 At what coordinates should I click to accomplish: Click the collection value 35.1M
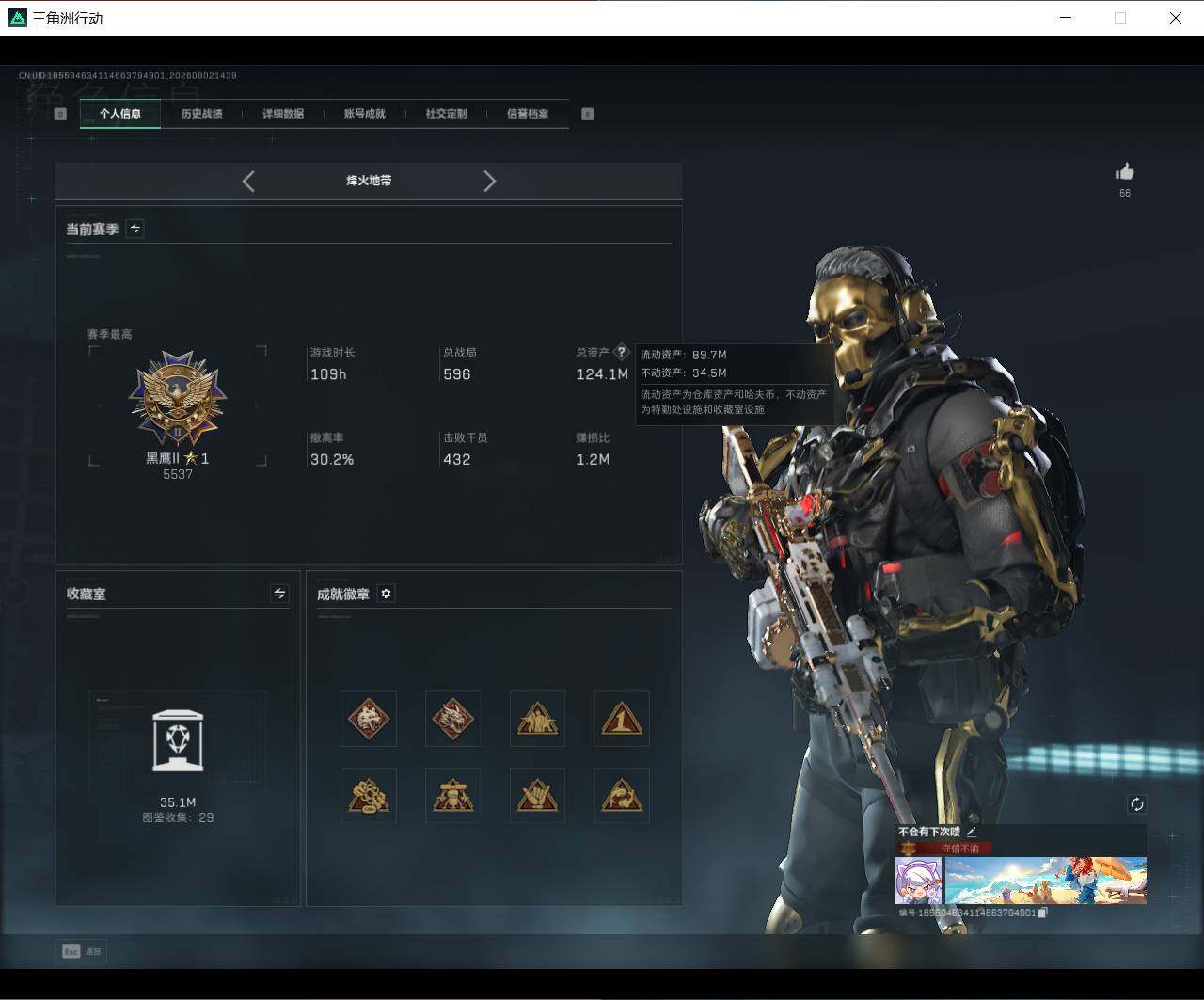(178, 802)
